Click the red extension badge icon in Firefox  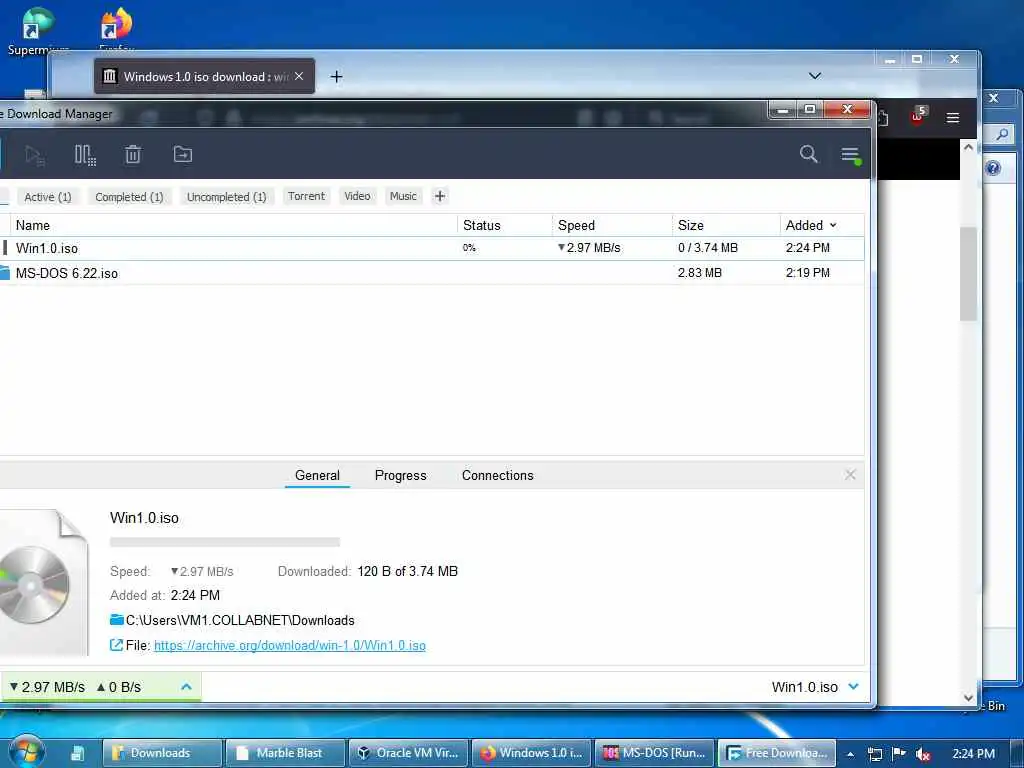point(918,116)
